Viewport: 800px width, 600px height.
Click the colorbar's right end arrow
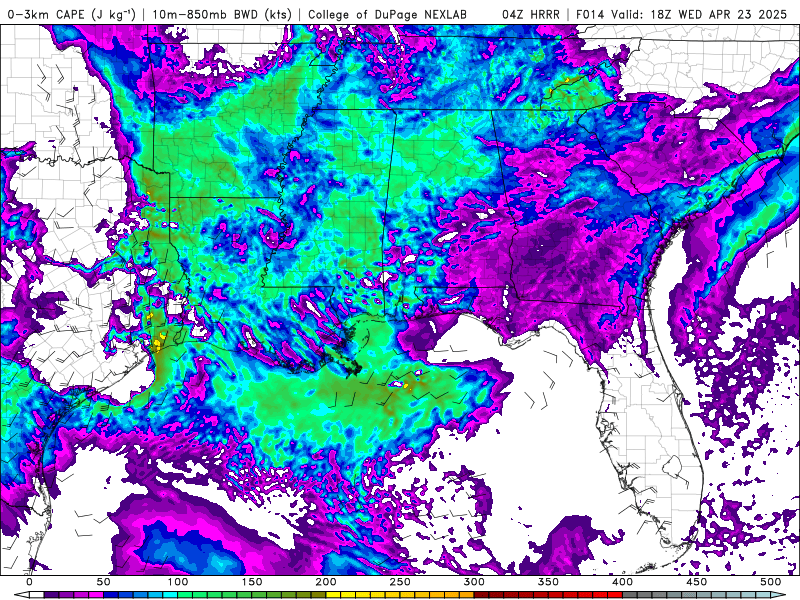(x=779, y=595)
